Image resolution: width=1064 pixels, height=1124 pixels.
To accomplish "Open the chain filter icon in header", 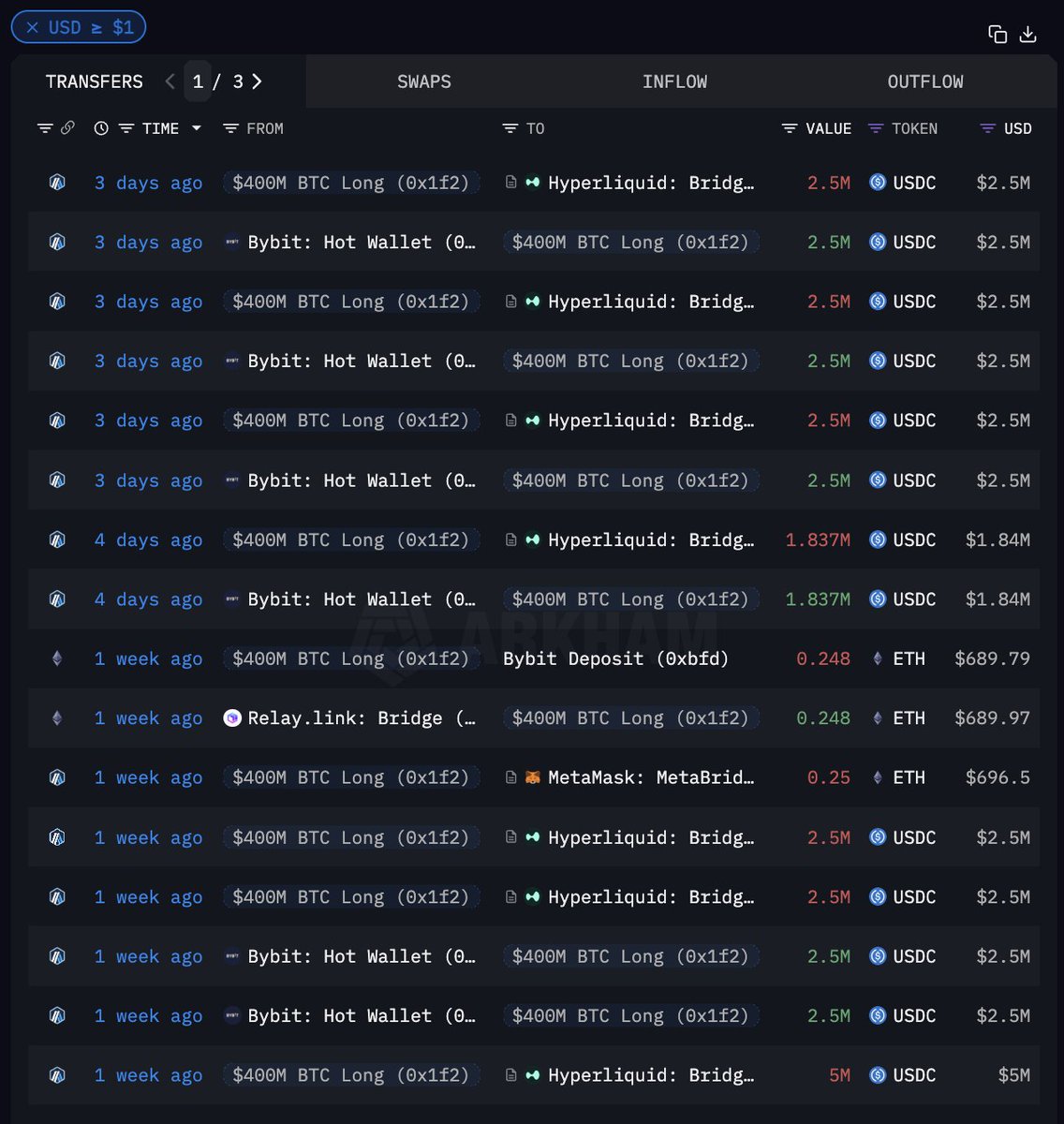I will pos(44,128).
